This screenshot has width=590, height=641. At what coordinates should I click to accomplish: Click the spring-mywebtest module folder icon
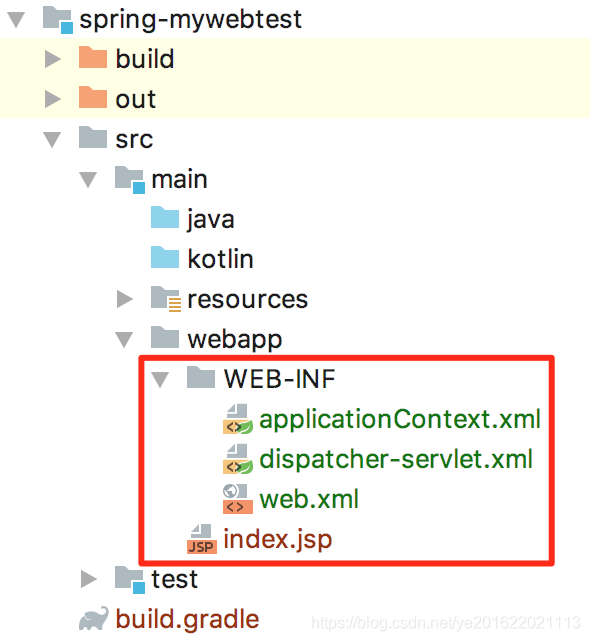pos(58,20)
